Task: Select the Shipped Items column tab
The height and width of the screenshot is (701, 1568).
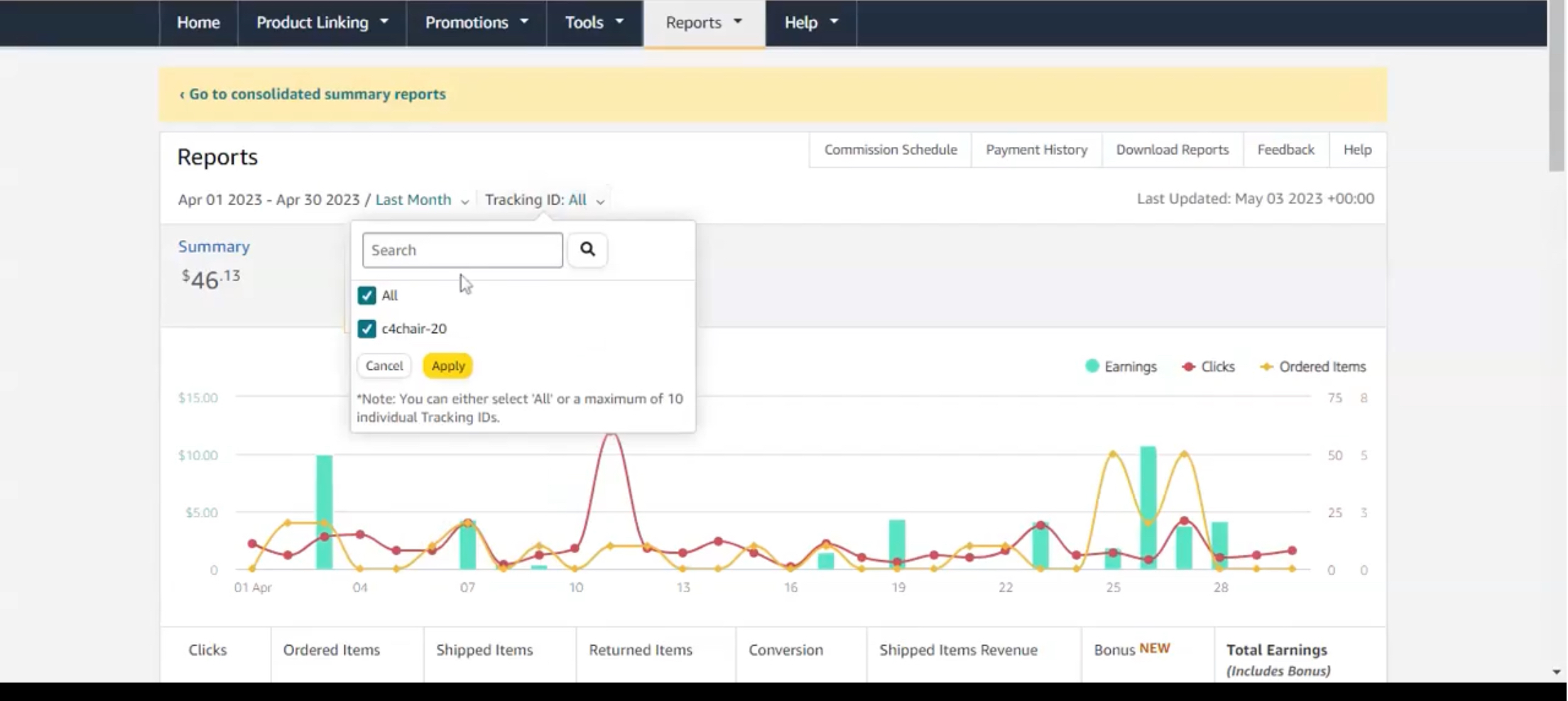Action: (484, 650)
